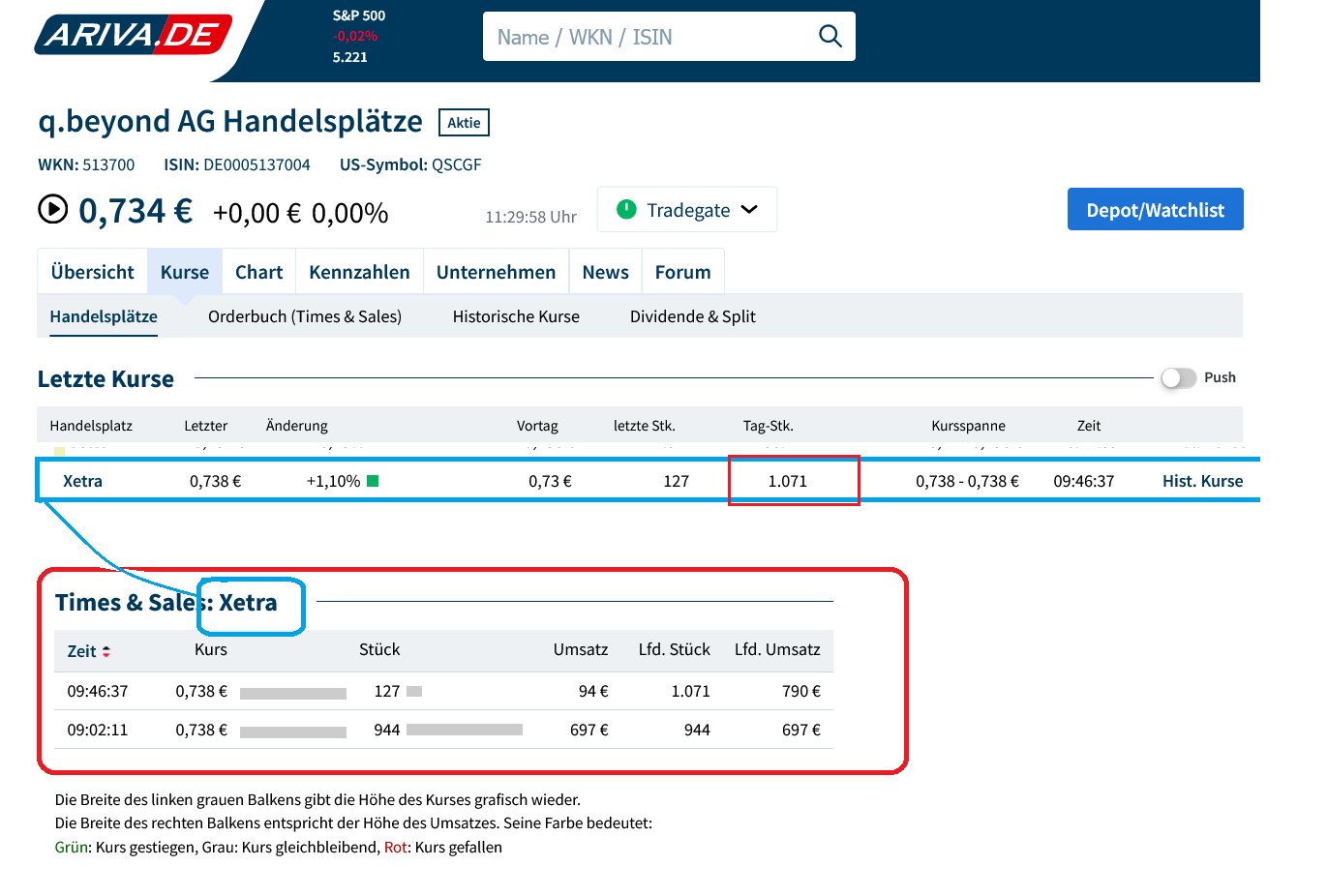
Task: Open Hist. Kurse link for Xetra
Action: pos(1203,481)
